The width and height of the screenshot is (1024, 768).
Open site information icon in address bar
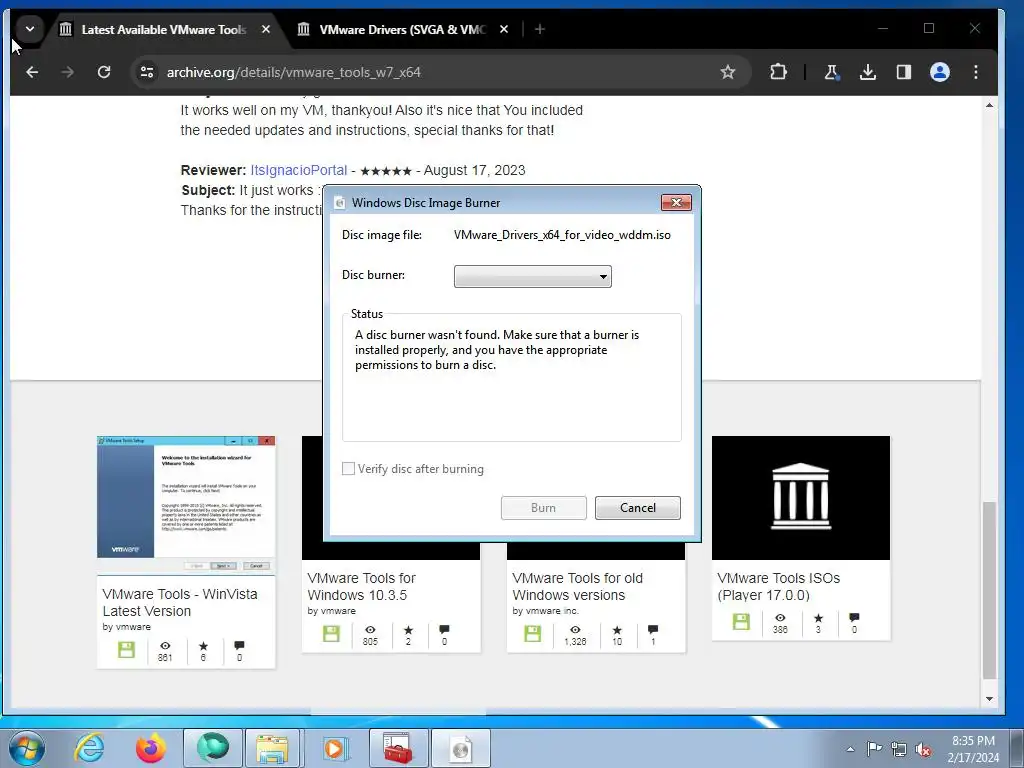pyautogui.click(x=147, y=72)
